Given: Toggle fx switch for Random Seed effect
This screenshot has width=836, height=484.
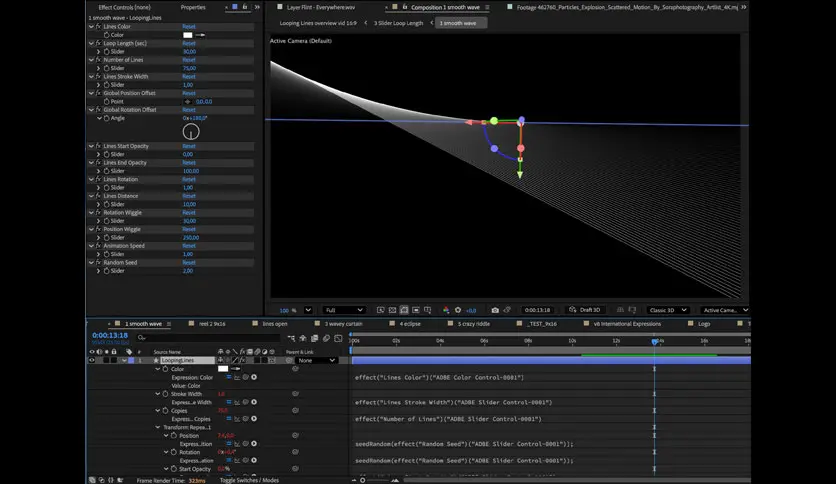Looking at the screenshot, I should (x=98, y=262).
